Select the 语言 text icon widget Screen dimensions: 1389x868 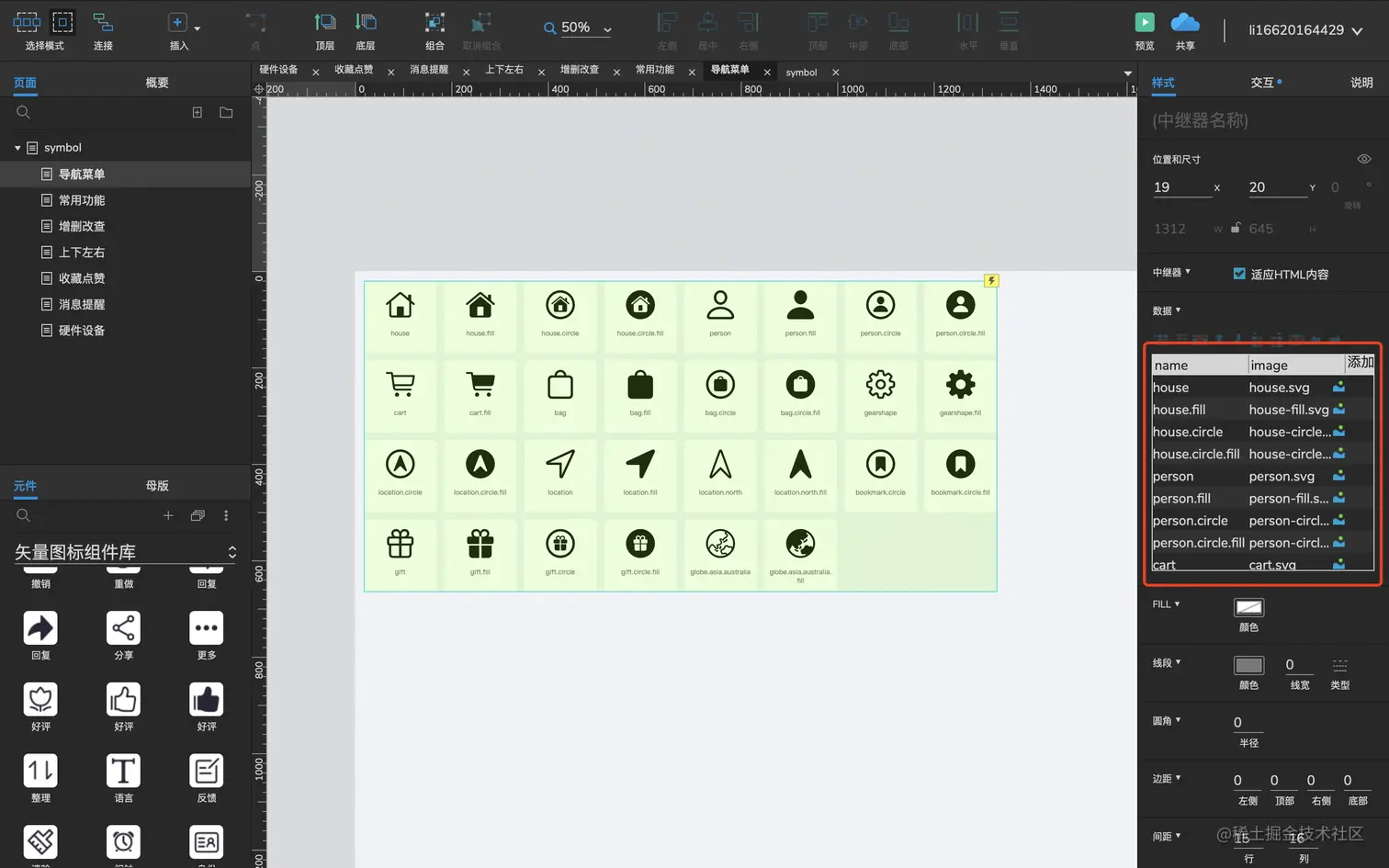coord(123,771)
